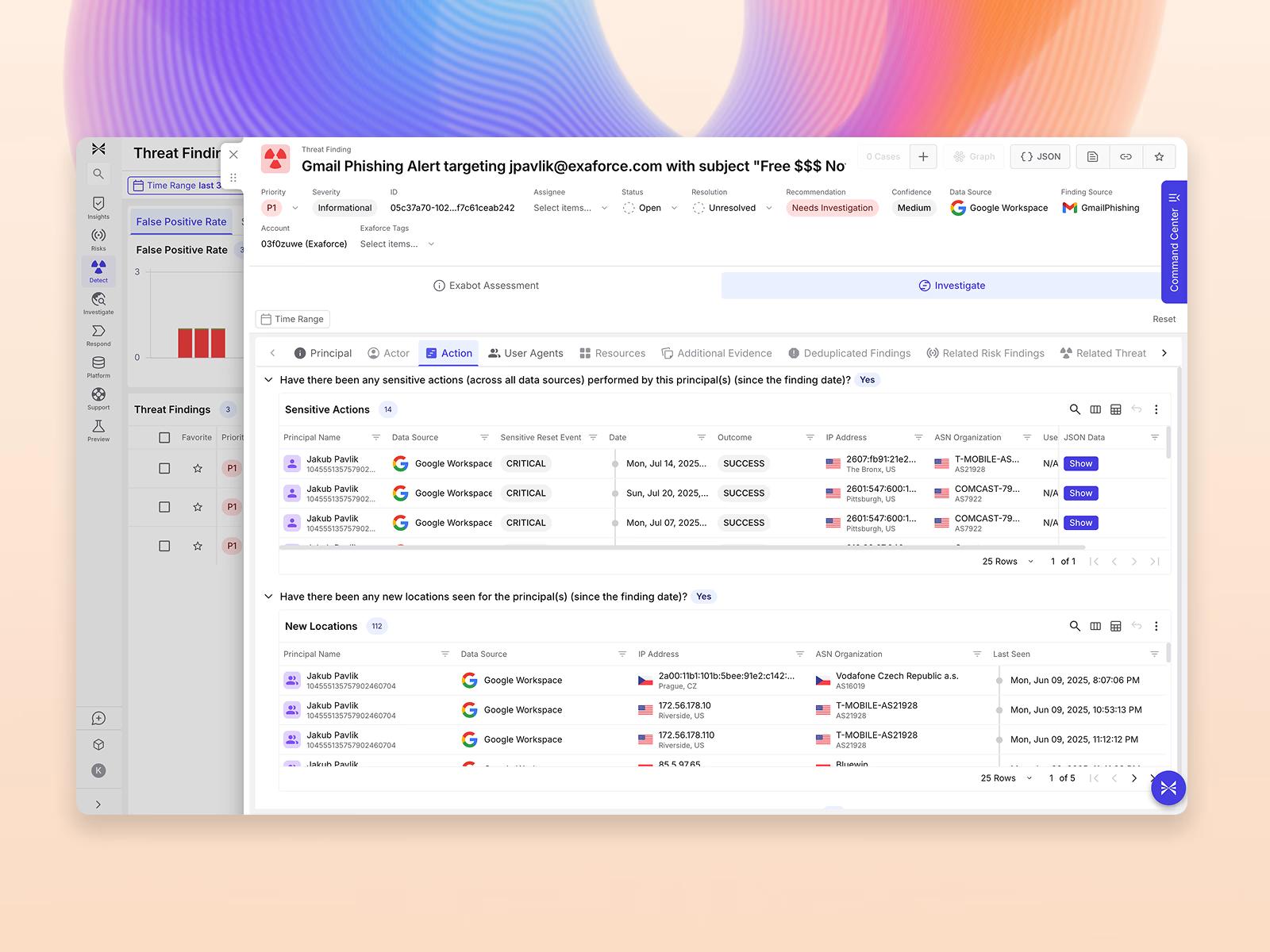Change rows per page for Sensitive Actions

(x=1008, y=562)
